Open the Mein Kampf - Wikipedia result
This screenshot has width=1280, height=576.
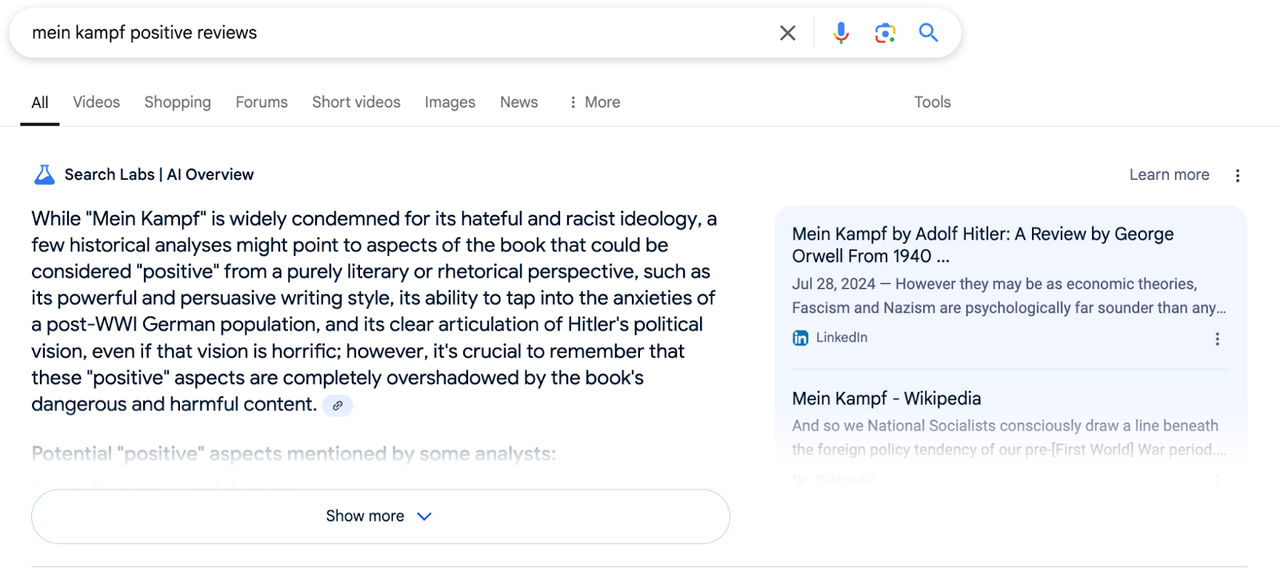point(887,398)
